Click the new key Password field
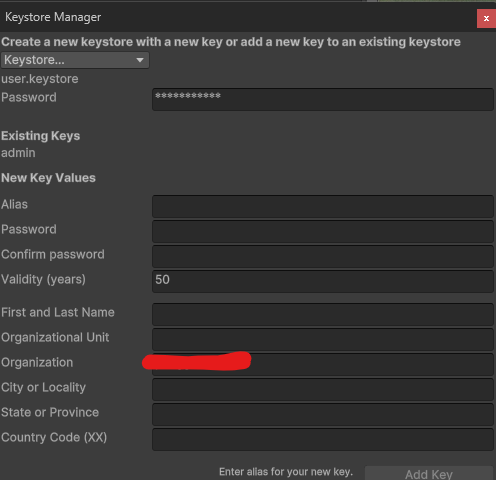Viewport: 496px width, 480px height. pos(323,231)
